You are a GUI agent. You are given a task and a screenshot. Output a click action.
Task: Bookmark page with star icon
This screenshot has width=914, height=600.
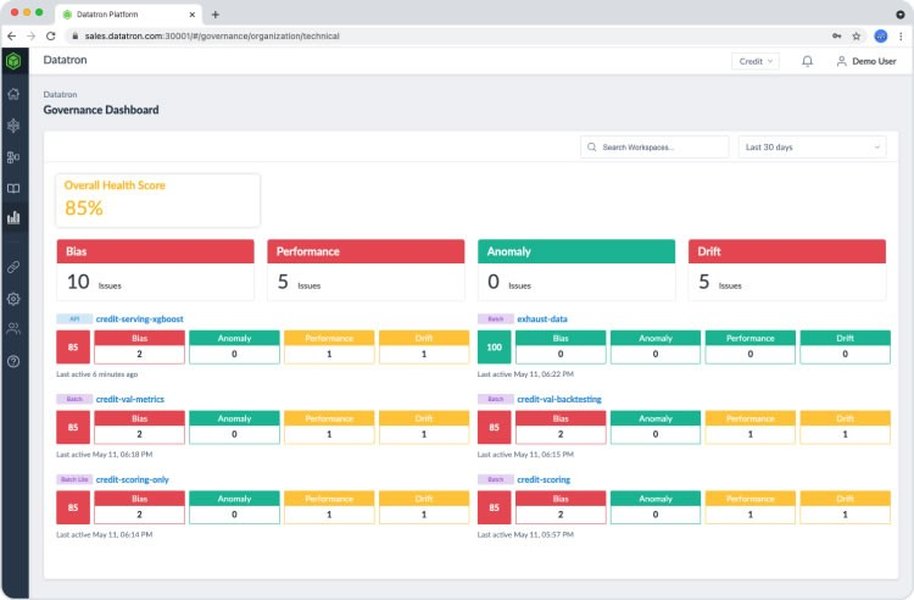coord(856,36)
